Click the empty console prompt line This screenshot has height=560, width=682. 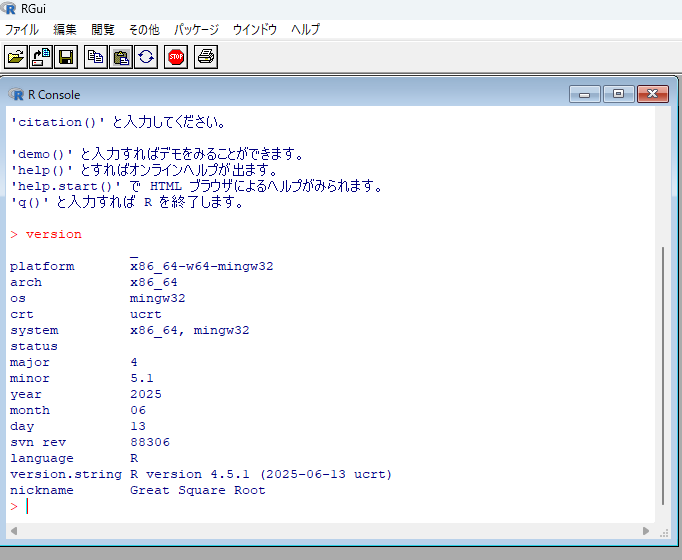coord(200,507)
